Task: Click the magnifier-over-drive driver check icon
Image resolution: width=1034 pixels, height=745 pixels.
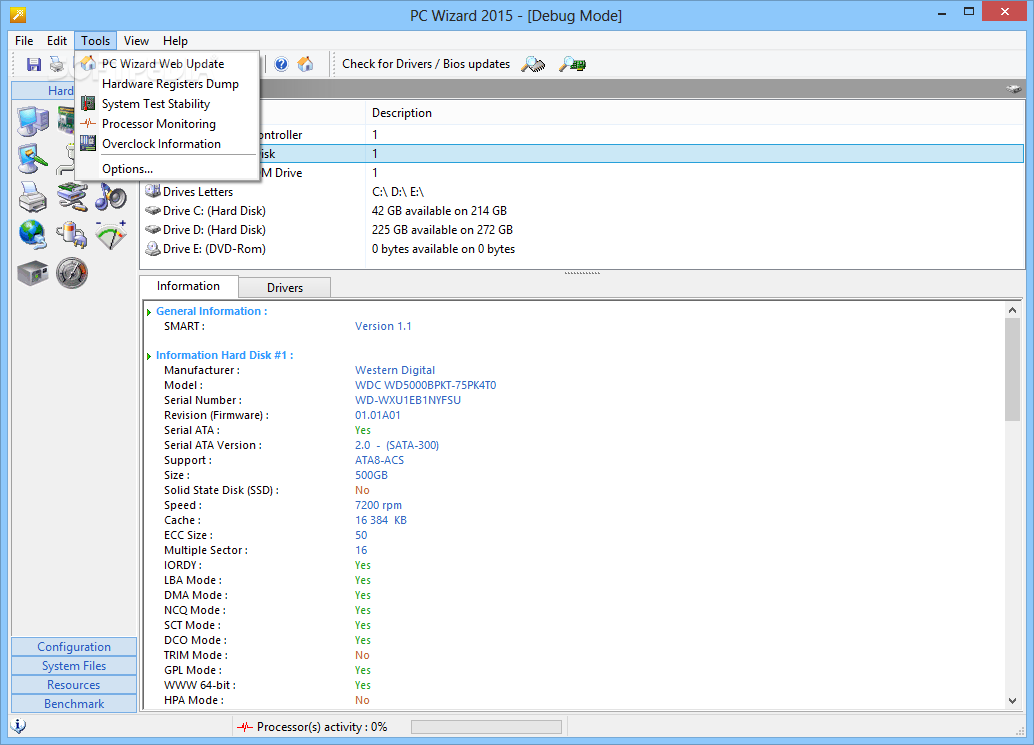Action: coord(533,64)
